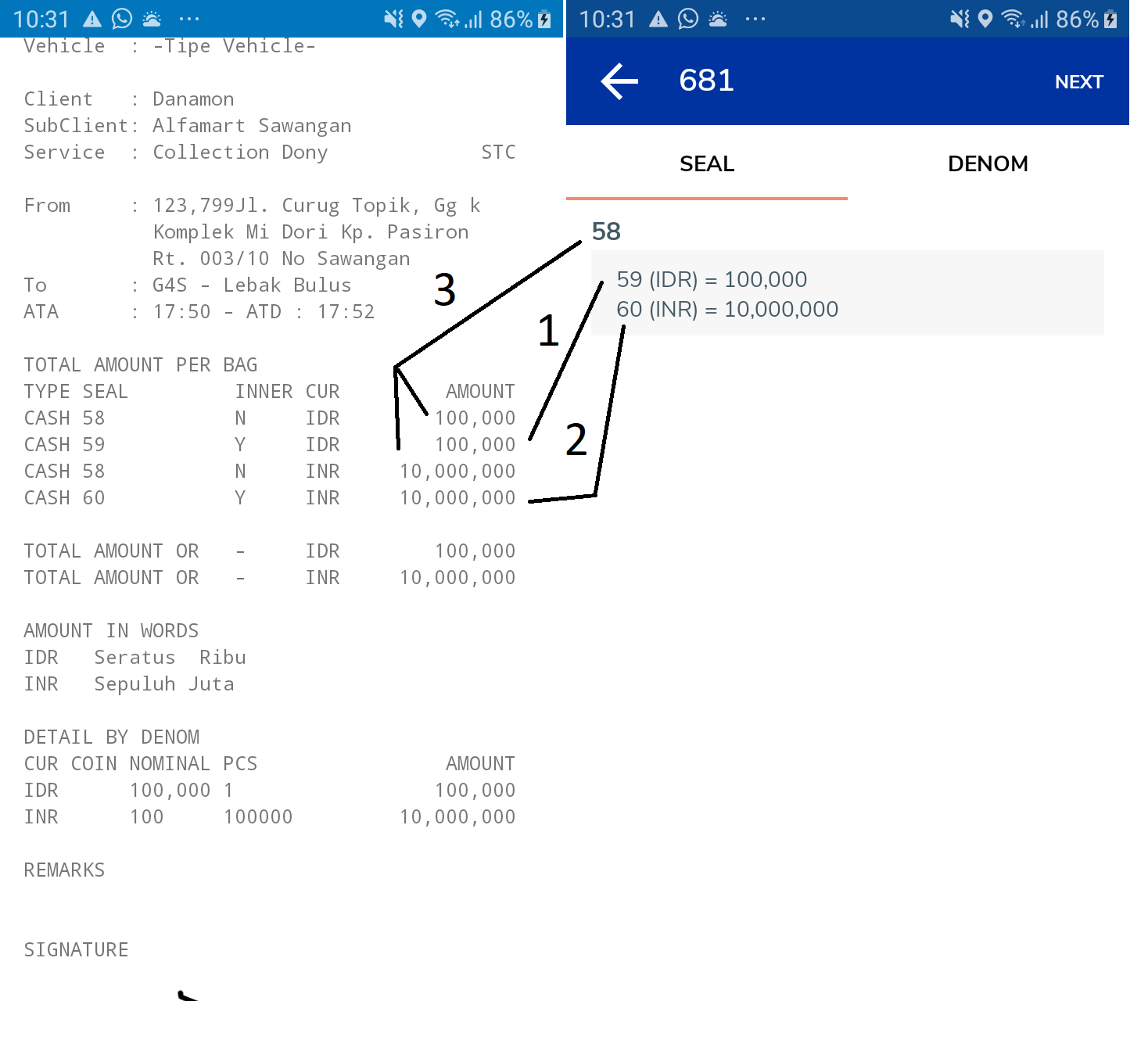The image size is (1148, 1051).
Task: Tap the mute icon in right screen status bar
Action: click(960, 19)
